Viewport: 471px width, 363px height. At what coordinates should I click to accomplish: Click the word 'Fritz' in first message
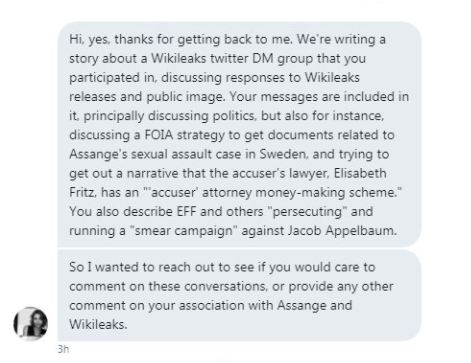(81, 192)
